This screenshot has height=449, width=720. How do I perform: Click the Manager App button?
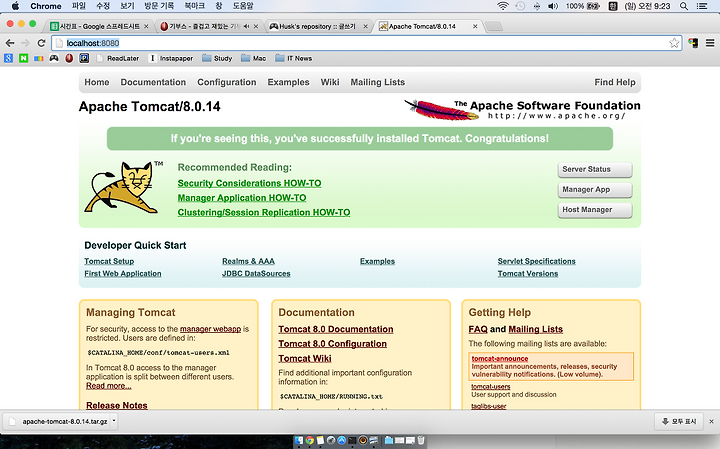(x=595, y=190)
